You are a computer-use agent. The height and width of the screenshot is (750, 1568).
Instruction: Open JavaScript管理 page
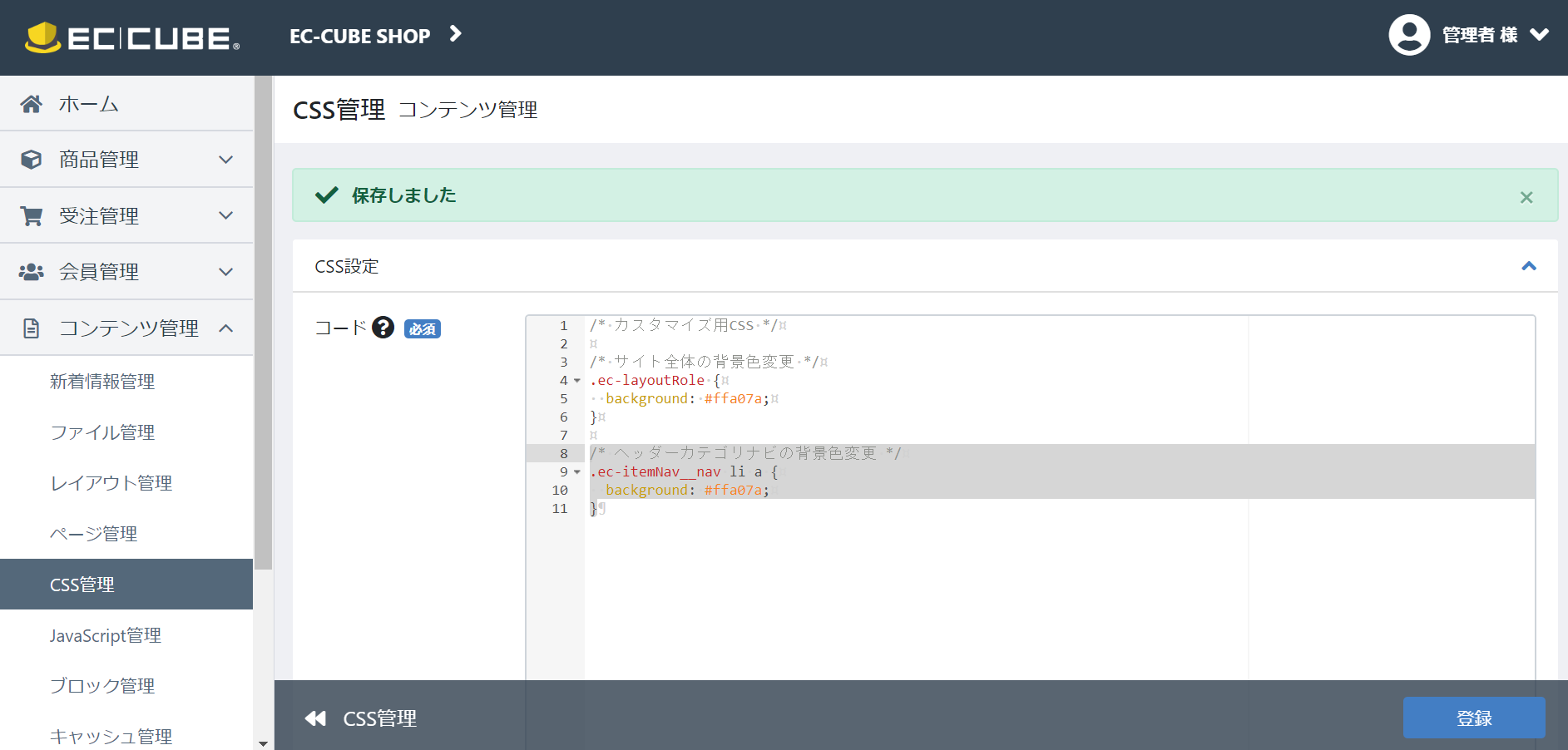point(106,635)
